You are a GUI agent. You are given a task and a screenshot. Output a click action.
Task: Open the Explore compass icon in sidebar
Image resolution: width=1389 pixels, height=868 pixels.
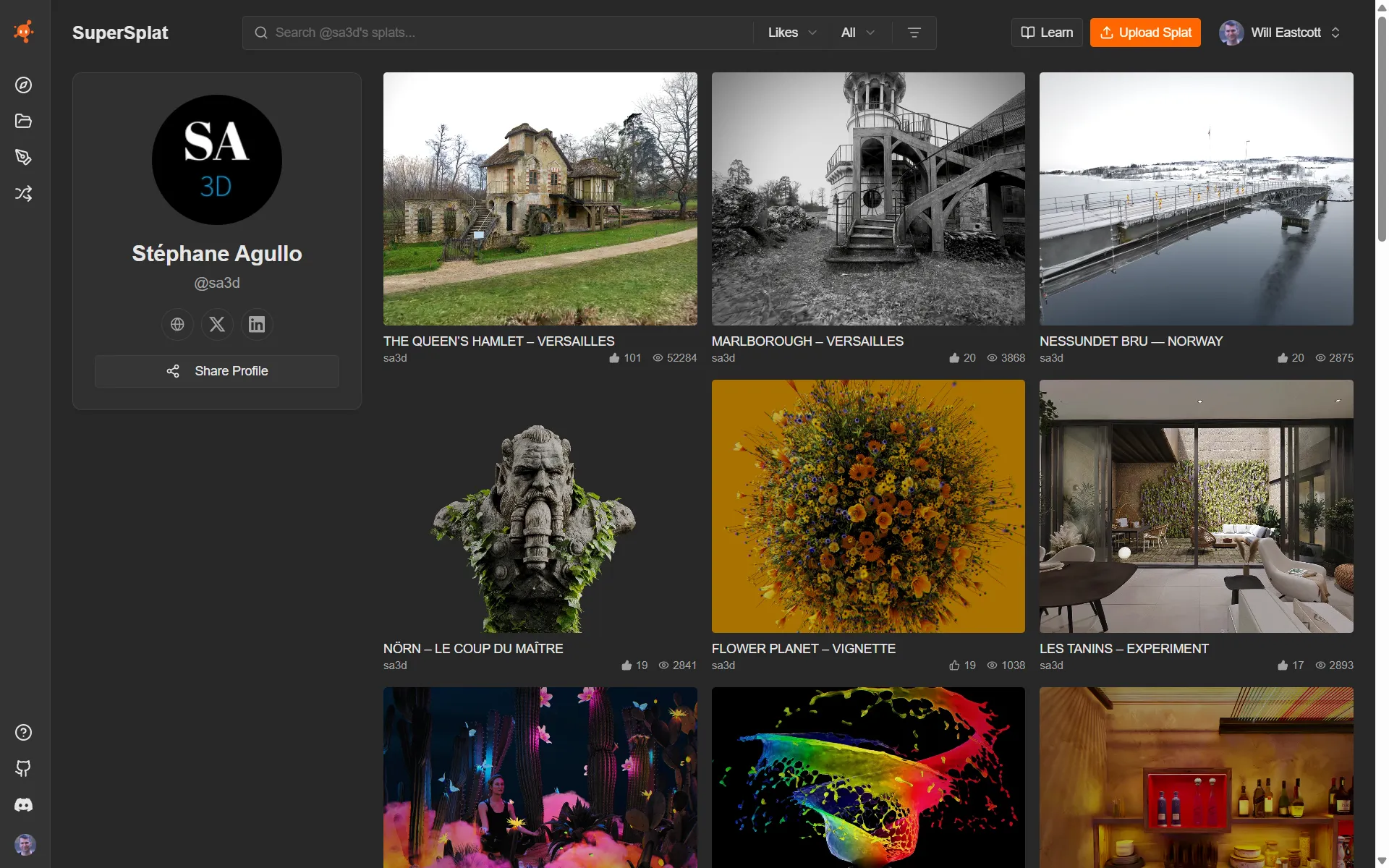pyautogui.click(x=24, y=85)
